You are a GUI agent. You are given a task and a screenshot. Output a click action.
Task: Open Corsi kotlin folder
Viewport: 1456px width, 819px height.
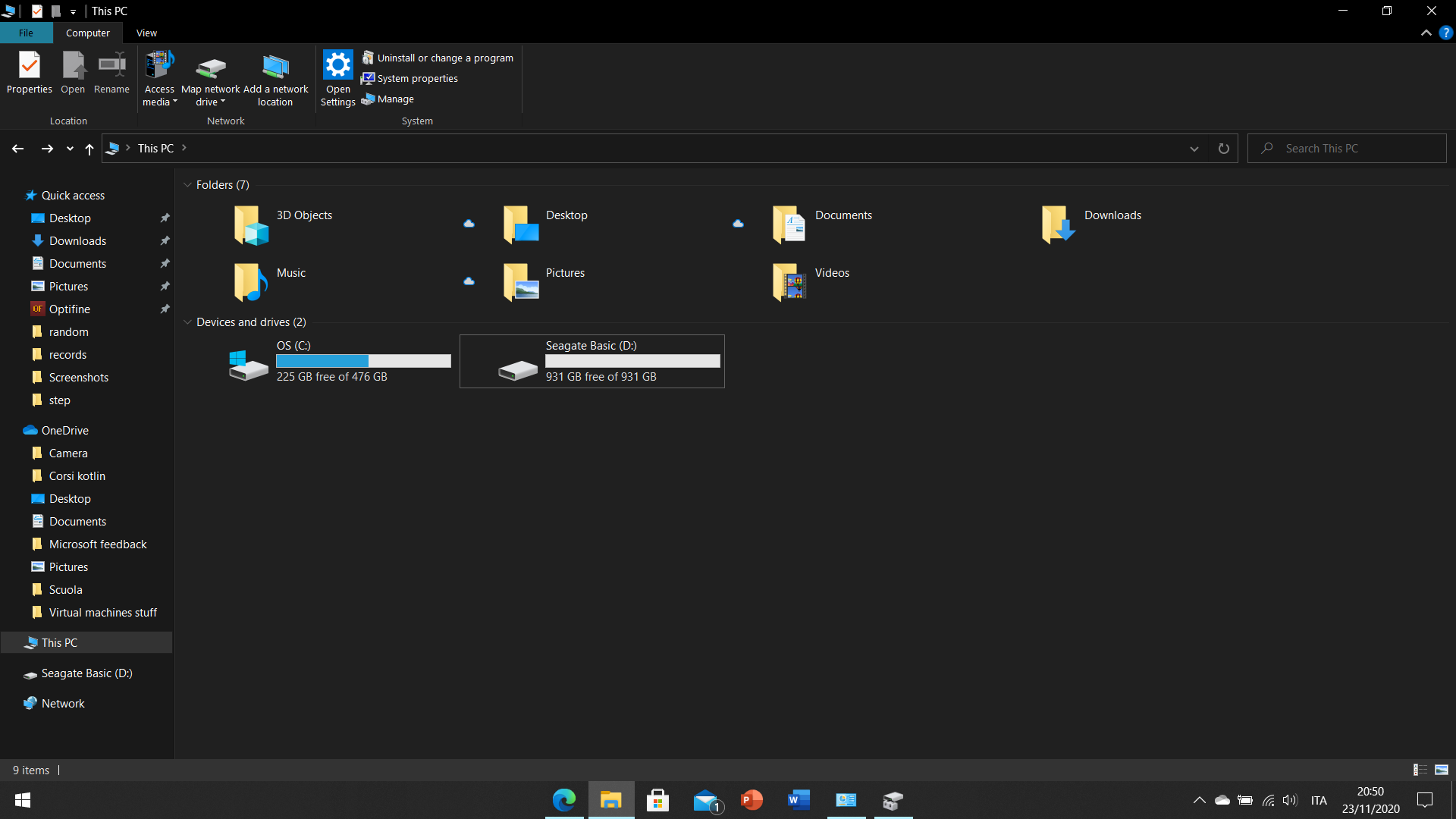coord(77,476)
